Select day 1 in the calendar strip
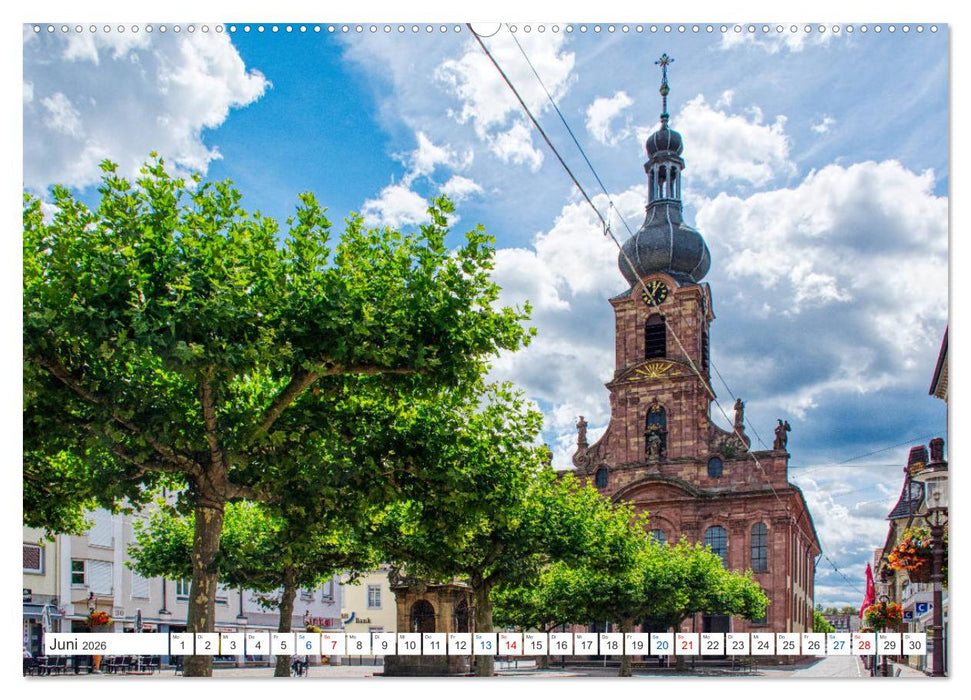Screen dimensions: 971x700 181,645
